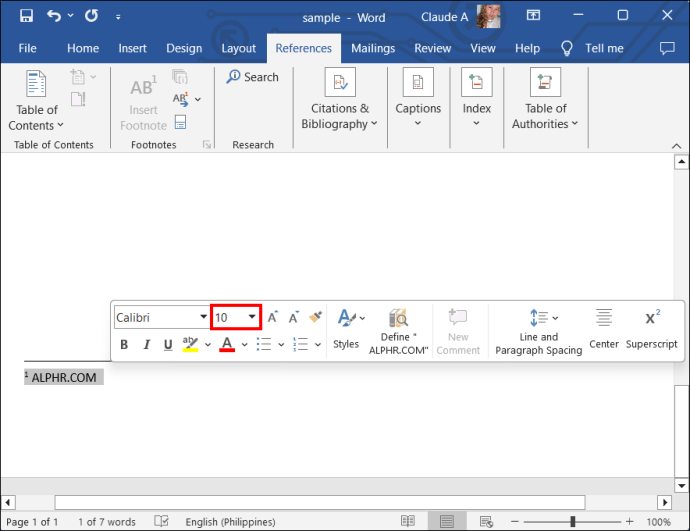Go to the Layout tab

tap(239, 48)
